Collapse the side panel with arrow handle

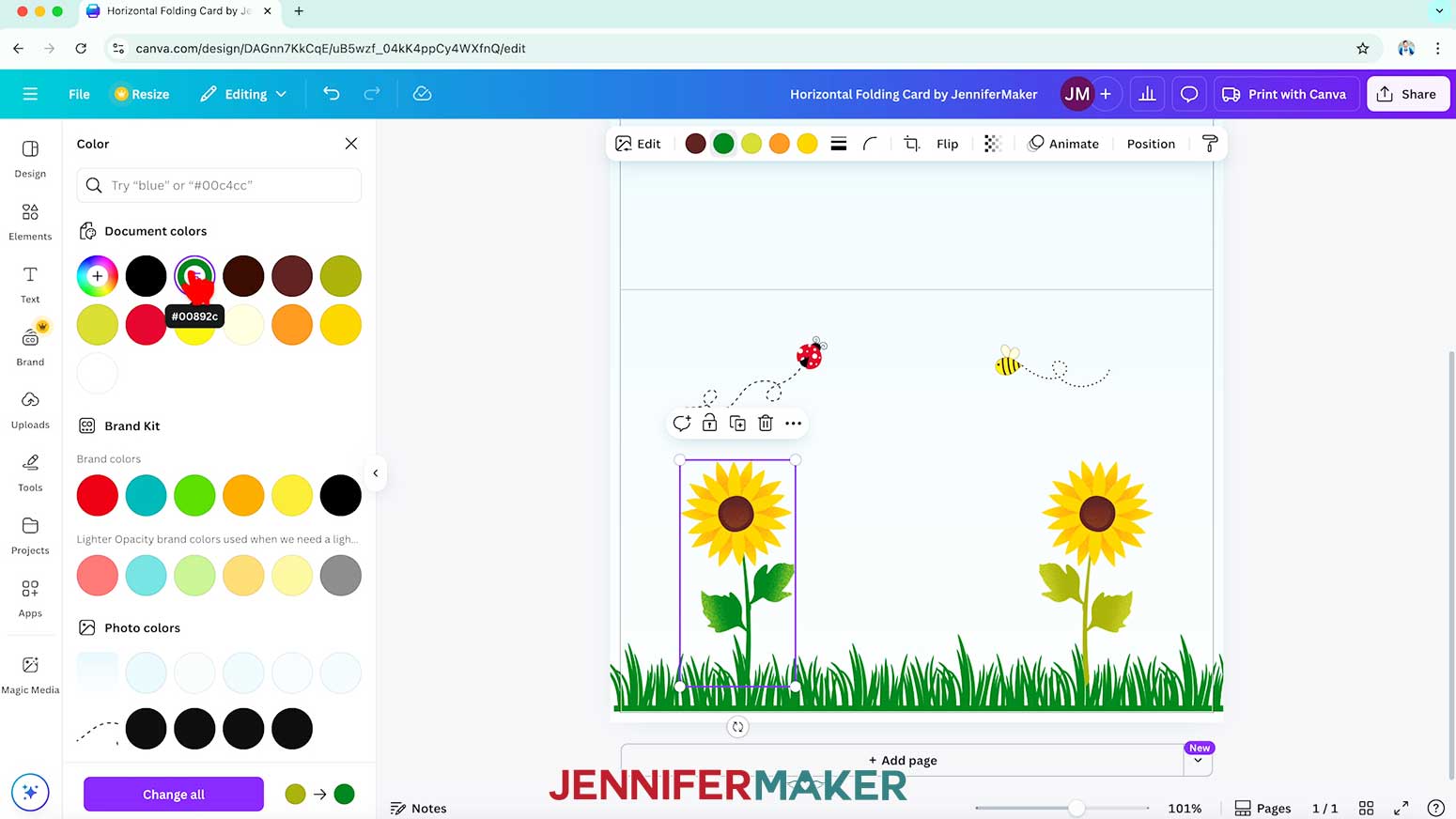pos(375,473)
